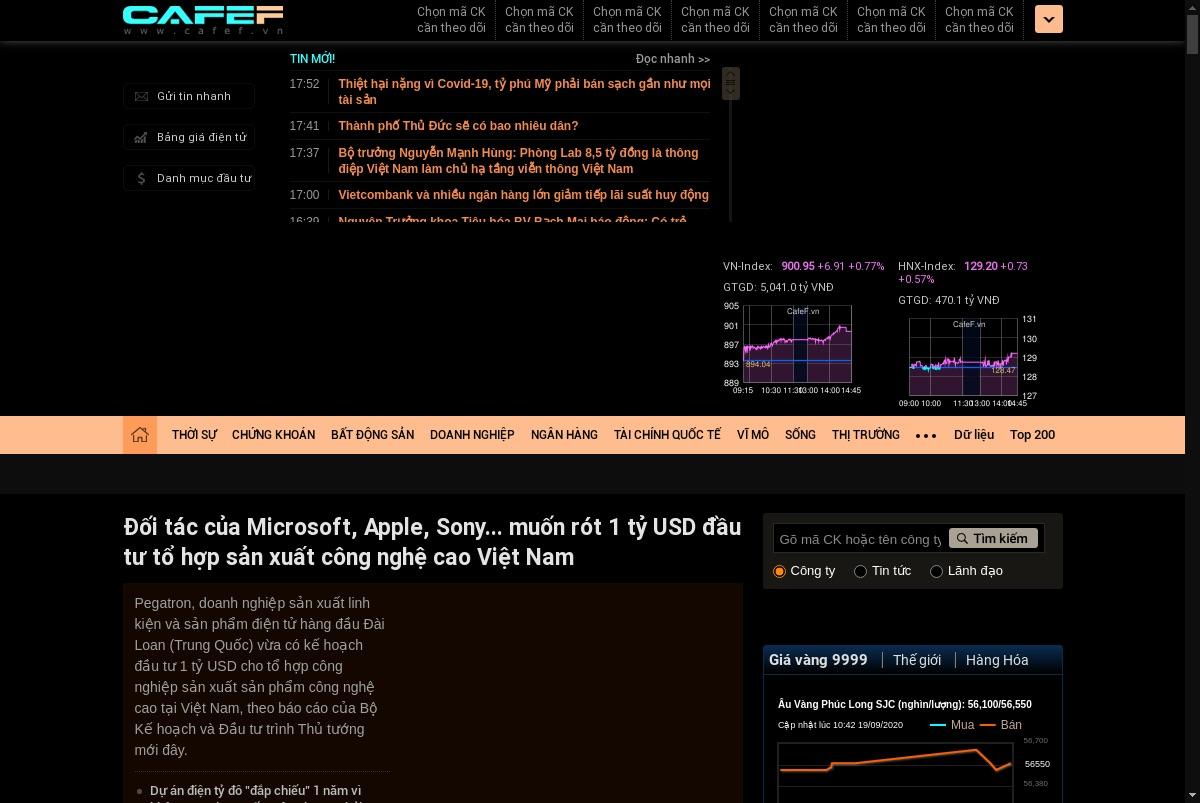1200x803 pixels.
Task: Open the THỜI SỰ menu
Action: click(194, 435)
